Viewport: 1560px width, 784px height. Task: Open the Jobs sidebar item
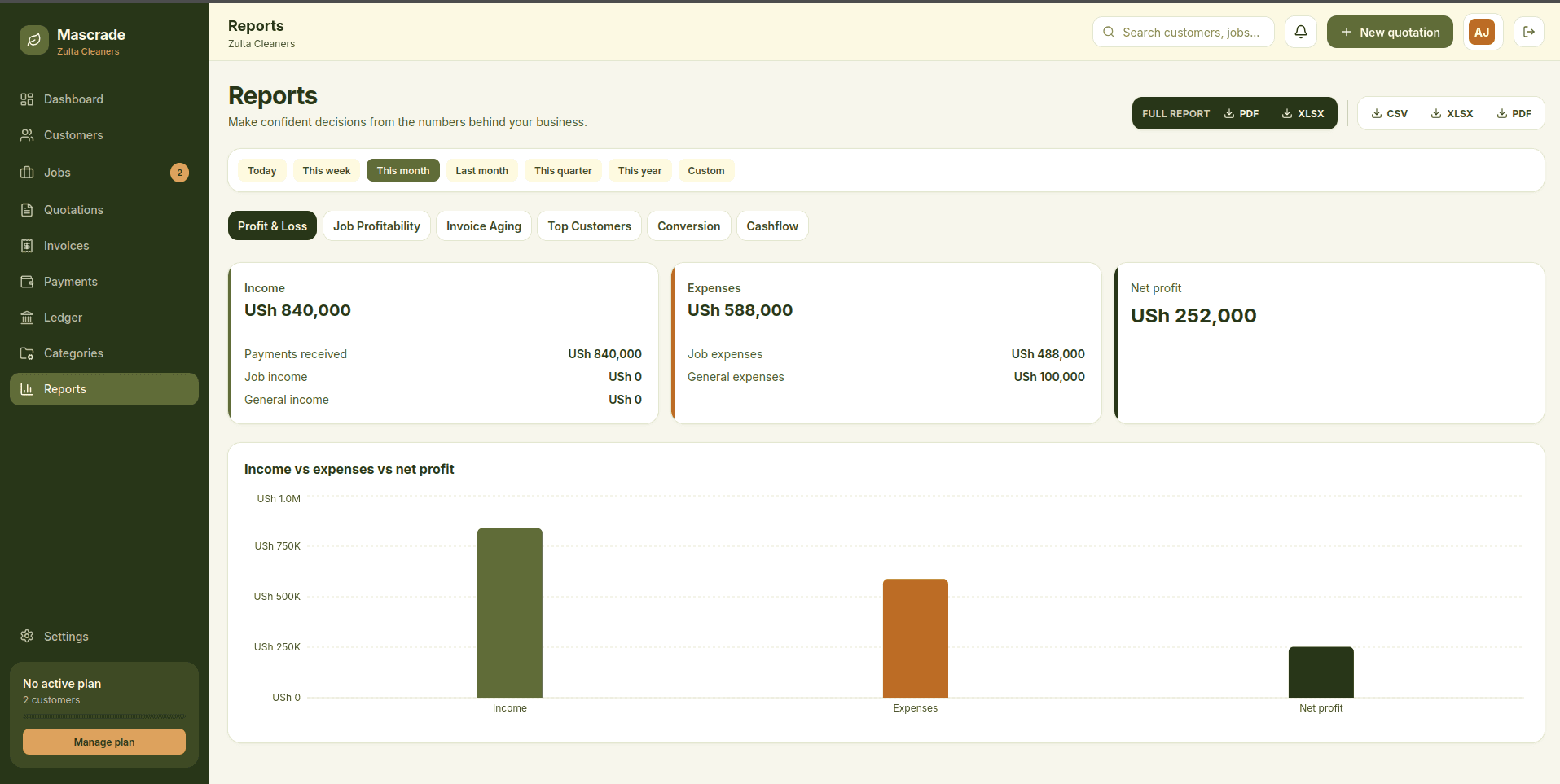coord(104,173)
